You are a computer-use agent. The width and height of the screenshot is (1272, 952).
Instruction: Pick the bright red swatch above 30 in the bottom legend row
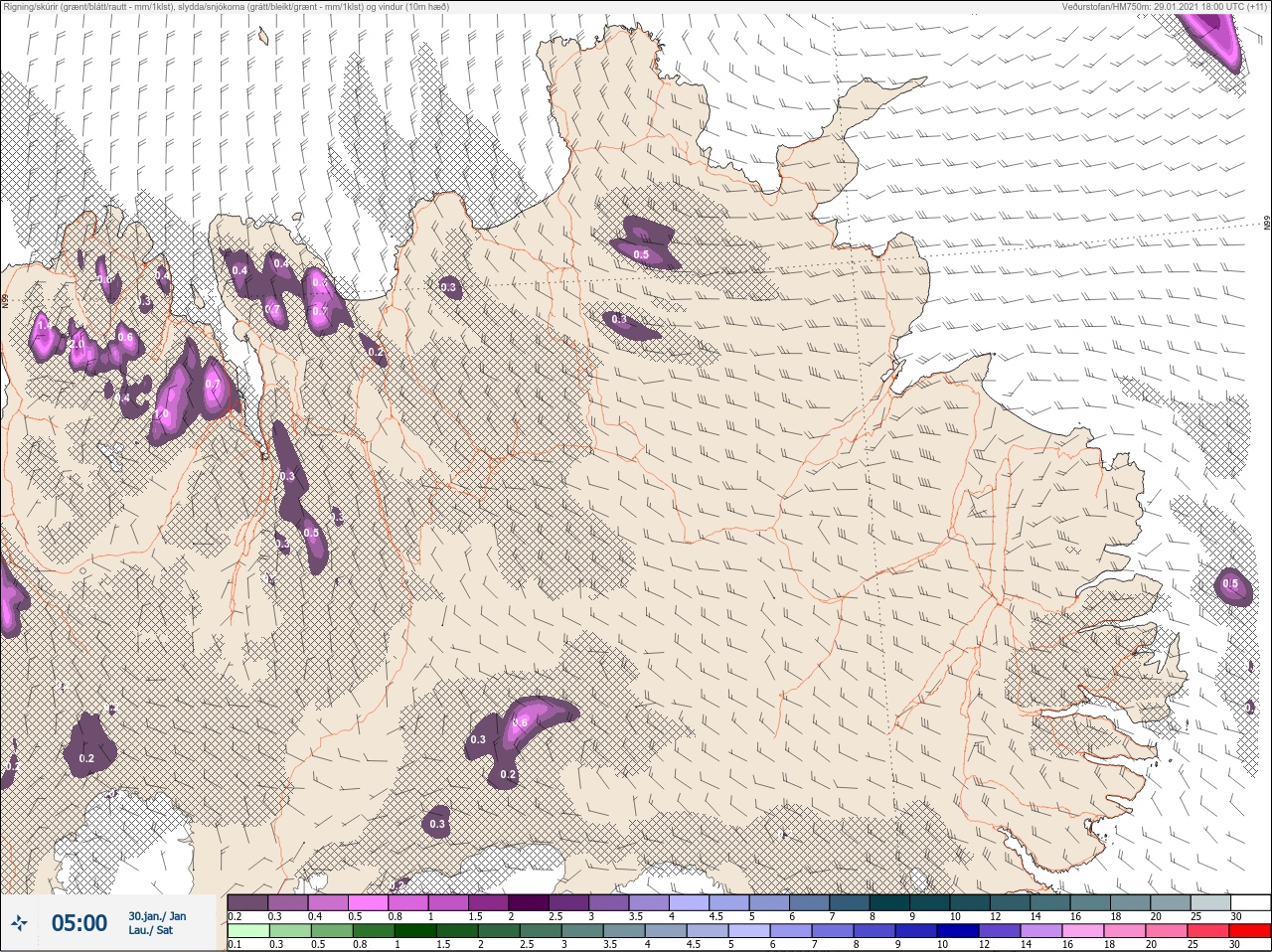1250,930
